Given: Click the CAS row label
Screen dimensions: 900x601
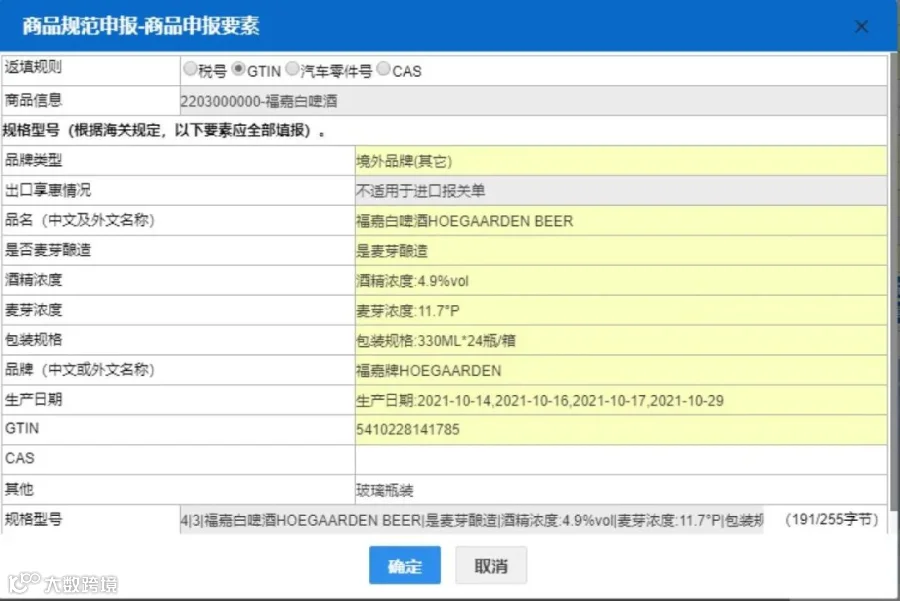Looking at the screenshot, I should [x=20, y=458].
